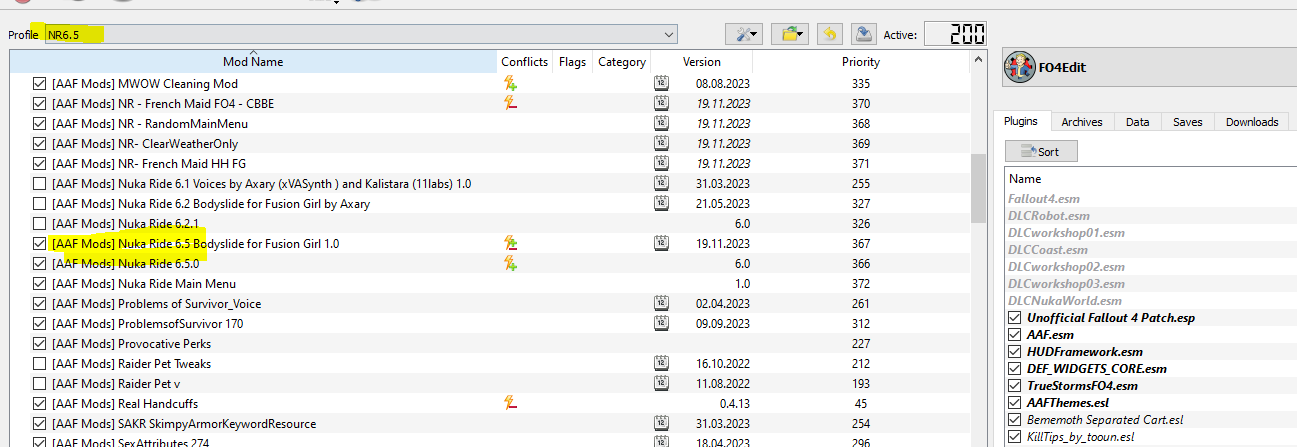Click calendar icon in MWOW Cleaning Mod row
The image size is (1297, 447).
click(x=661, y=83)
